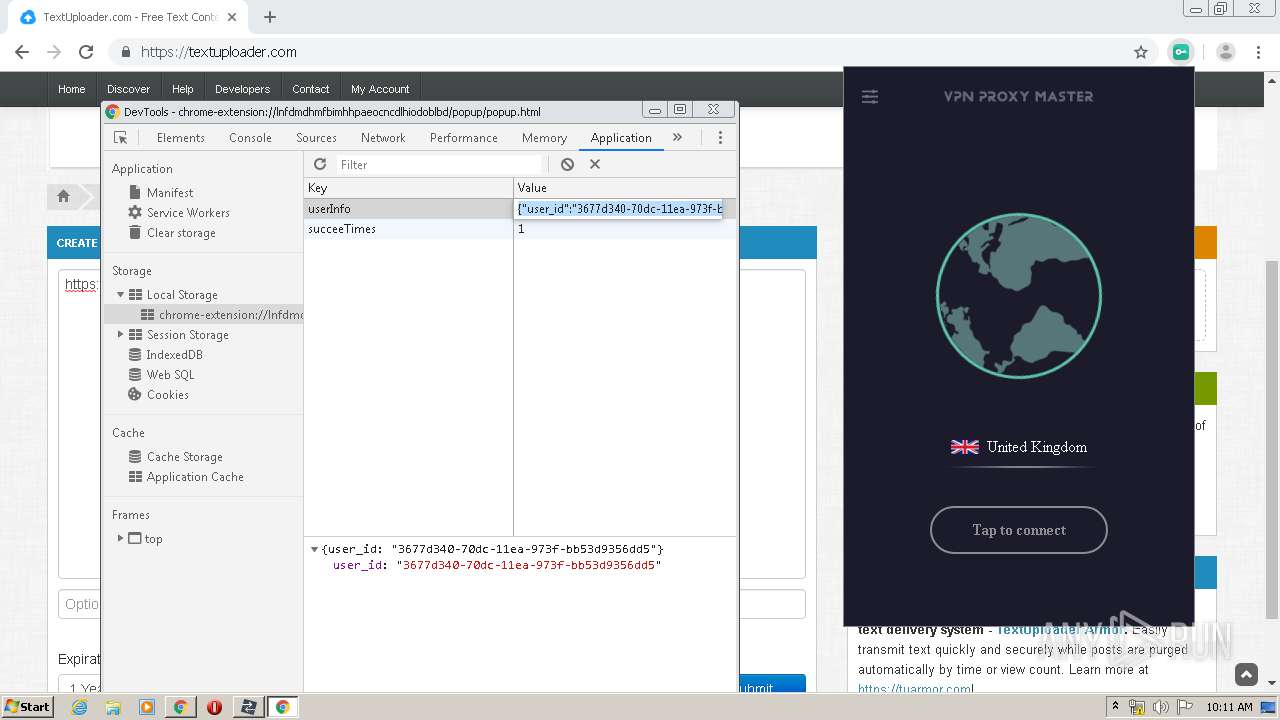Refresh the DevTools storage table

tap(320, 164)
